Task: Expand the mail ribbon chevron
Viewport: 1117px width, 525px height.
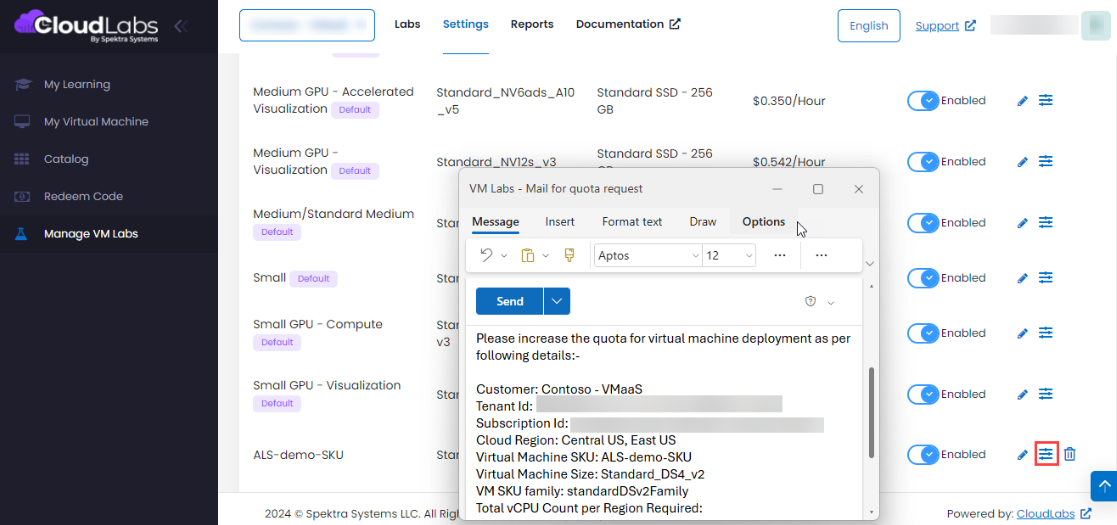Action: [868, 264]
